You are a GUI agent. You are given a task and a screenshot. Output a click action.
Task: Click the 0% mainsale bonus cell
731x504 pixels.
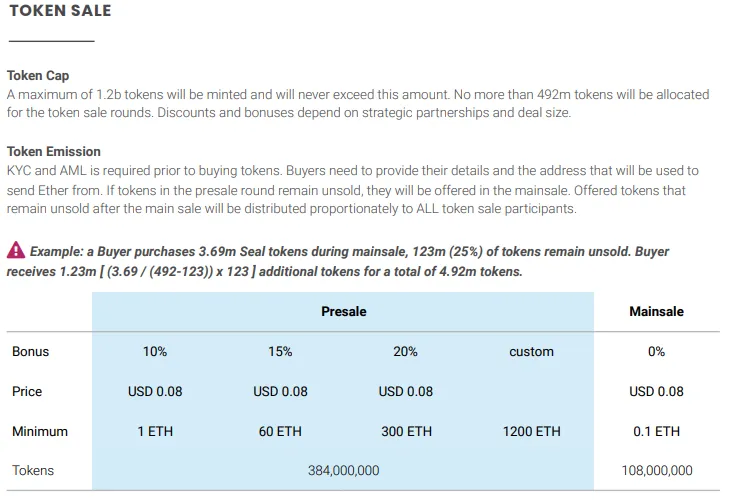(x=656, y=352)
